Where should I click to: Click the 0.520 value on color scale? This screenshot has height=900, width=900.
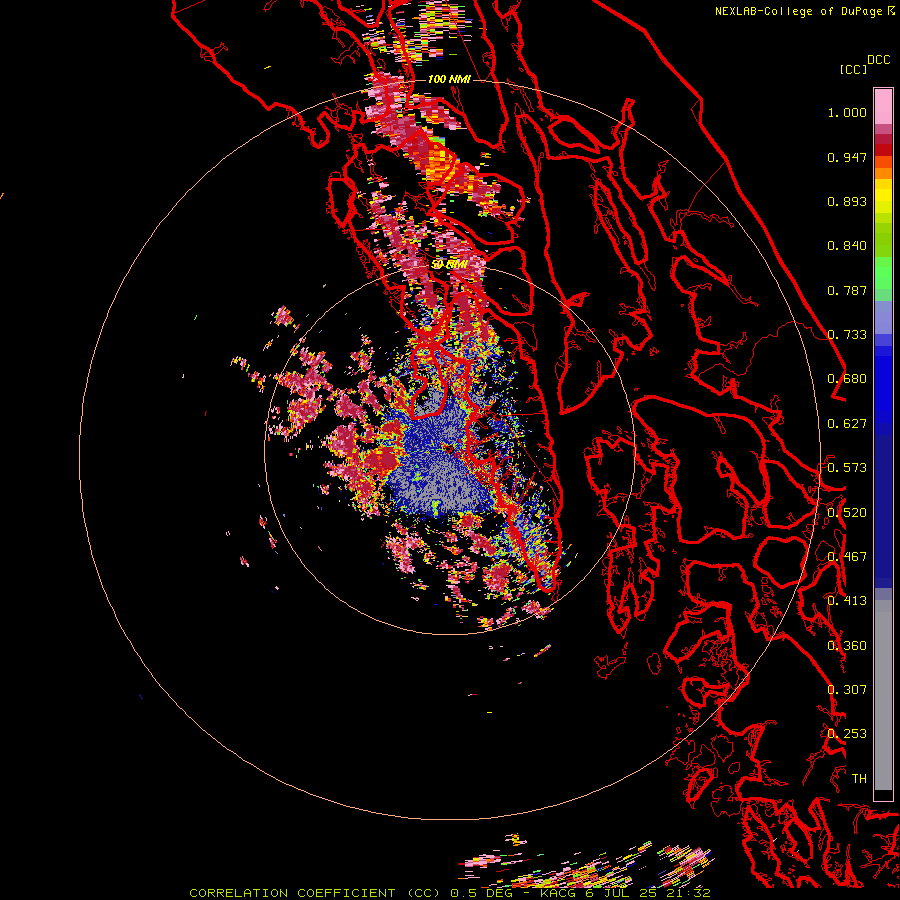tap(847, 513)
